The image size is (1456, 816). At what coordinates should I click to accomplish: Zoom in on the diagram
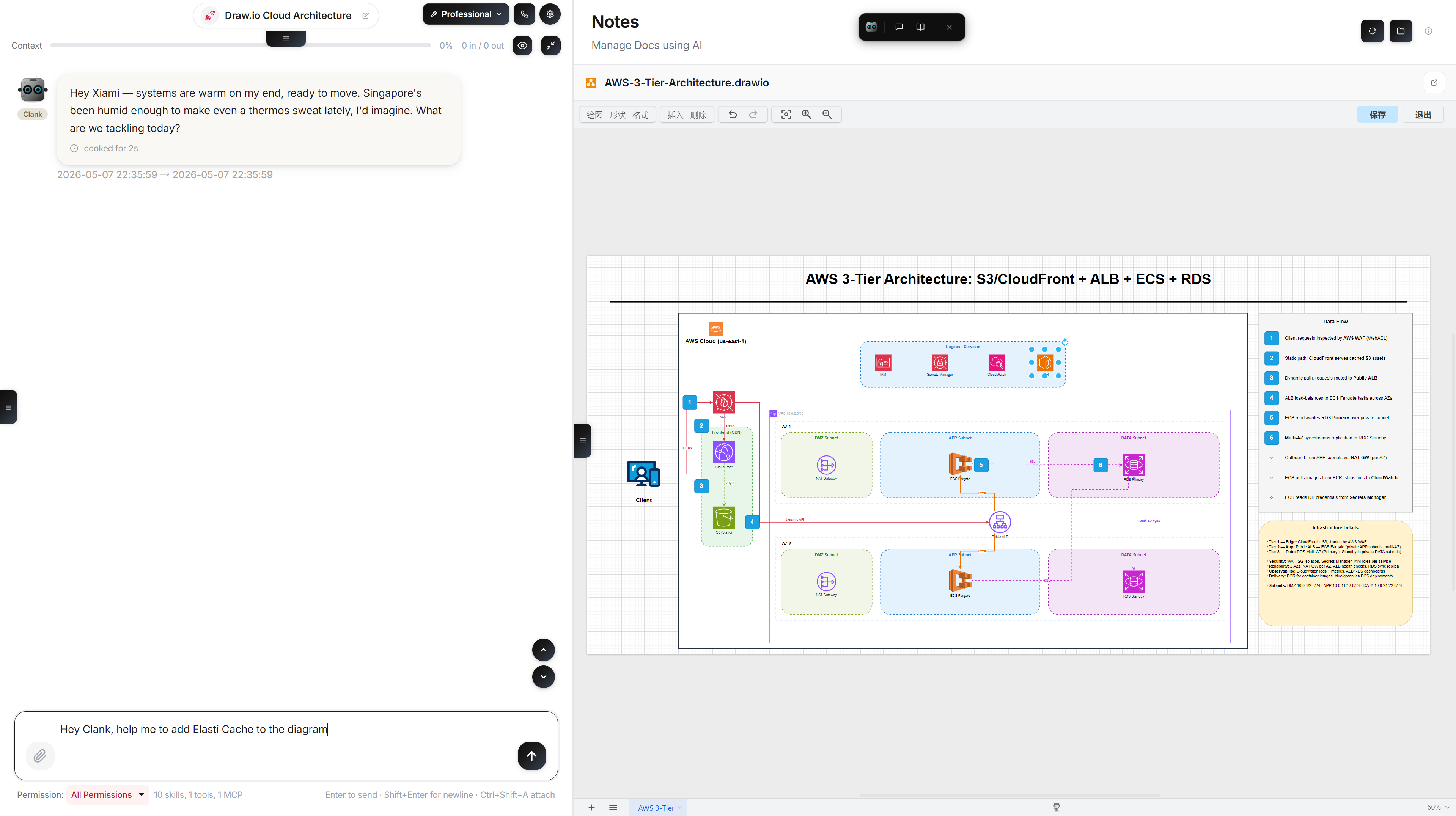pos(807,115)
